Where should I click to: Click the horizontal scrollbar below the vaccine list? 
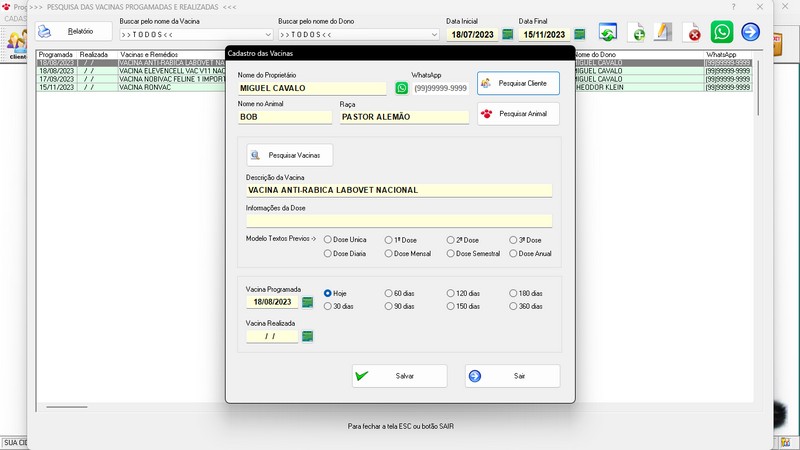[x=67, y=407]
